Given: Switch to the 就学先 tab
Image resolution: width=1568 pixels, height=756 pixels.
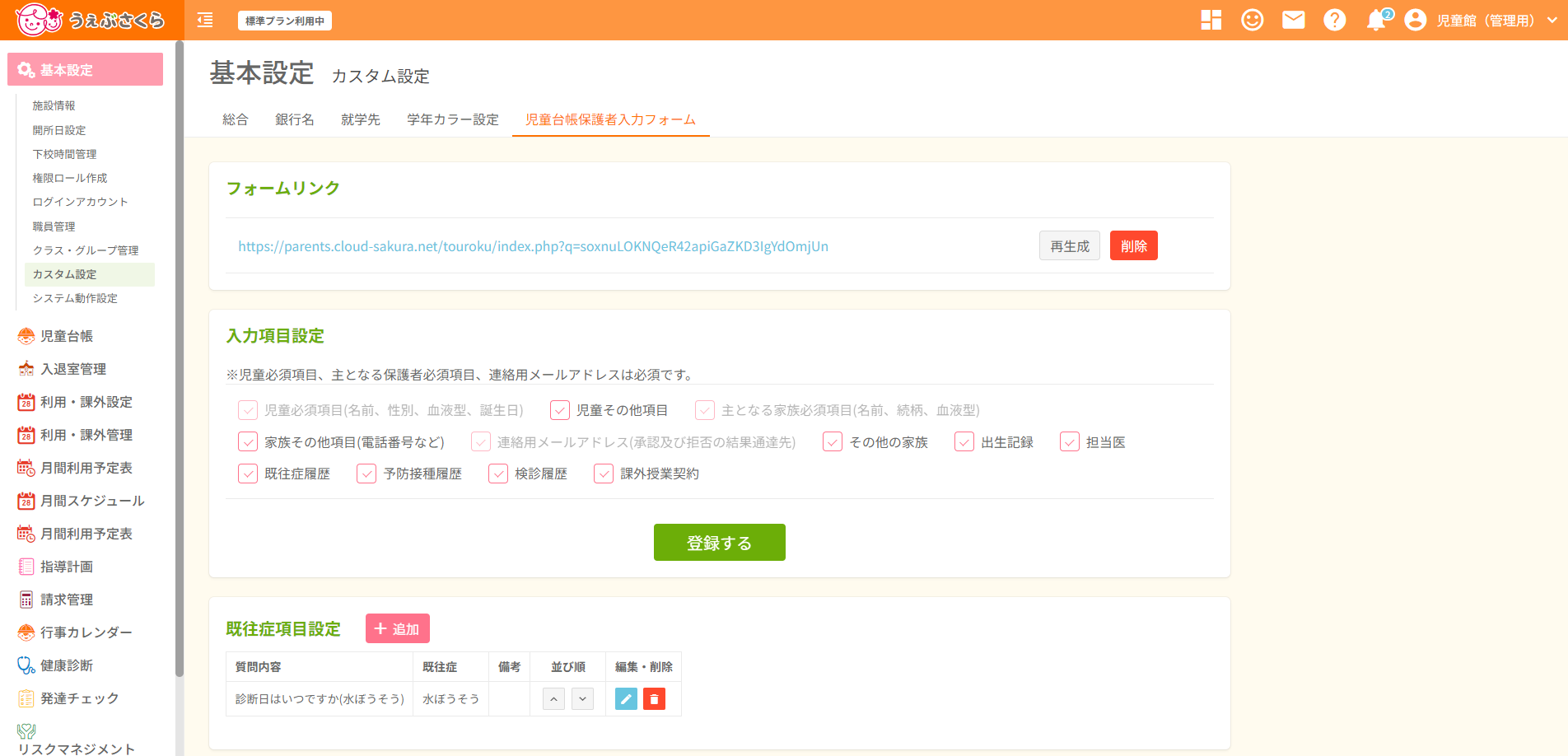Looking at the screenshot, I should click(361, 119).
